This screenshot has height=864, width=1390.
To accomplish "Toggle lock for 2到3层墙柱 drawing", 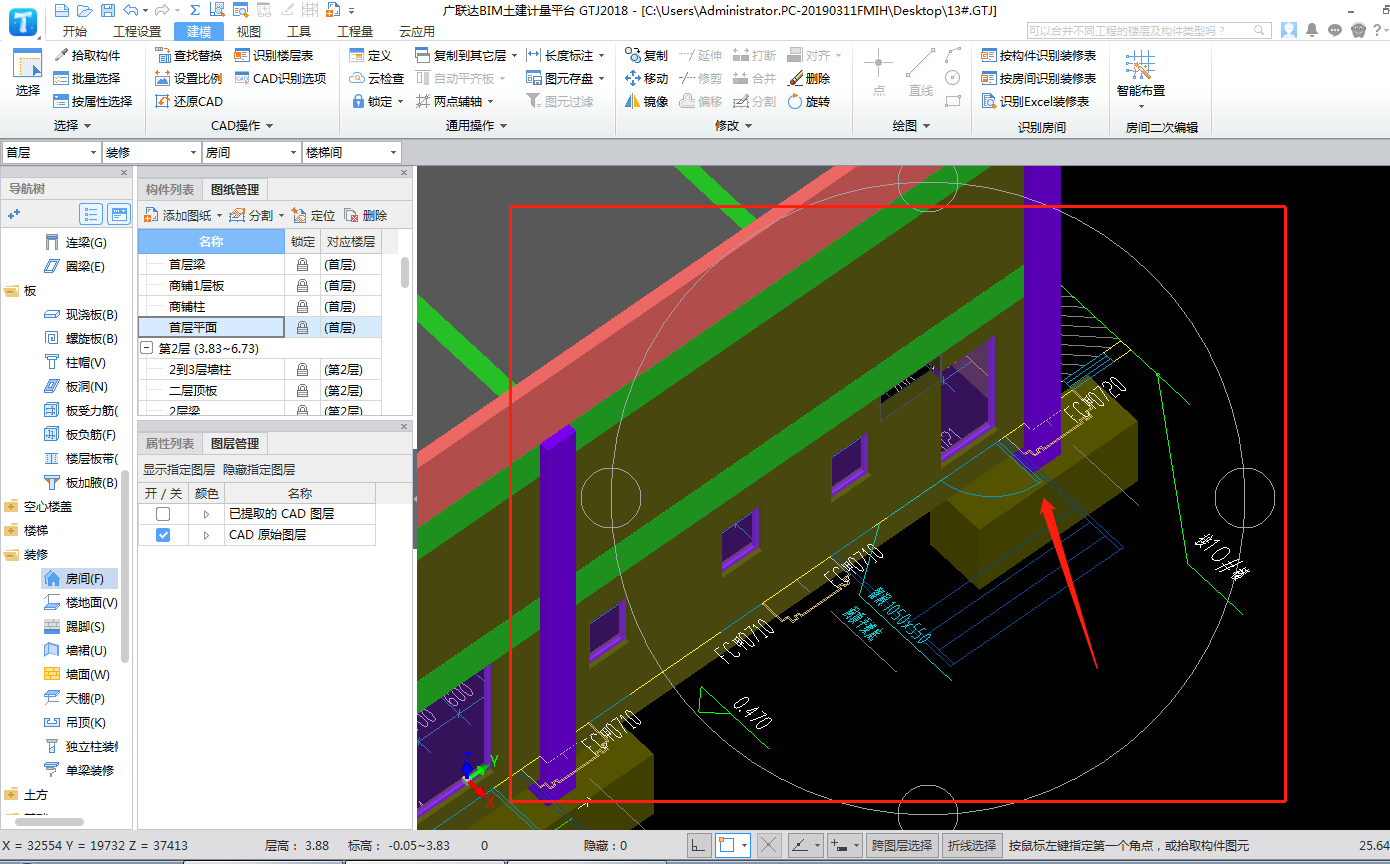I will pos(302,370).
